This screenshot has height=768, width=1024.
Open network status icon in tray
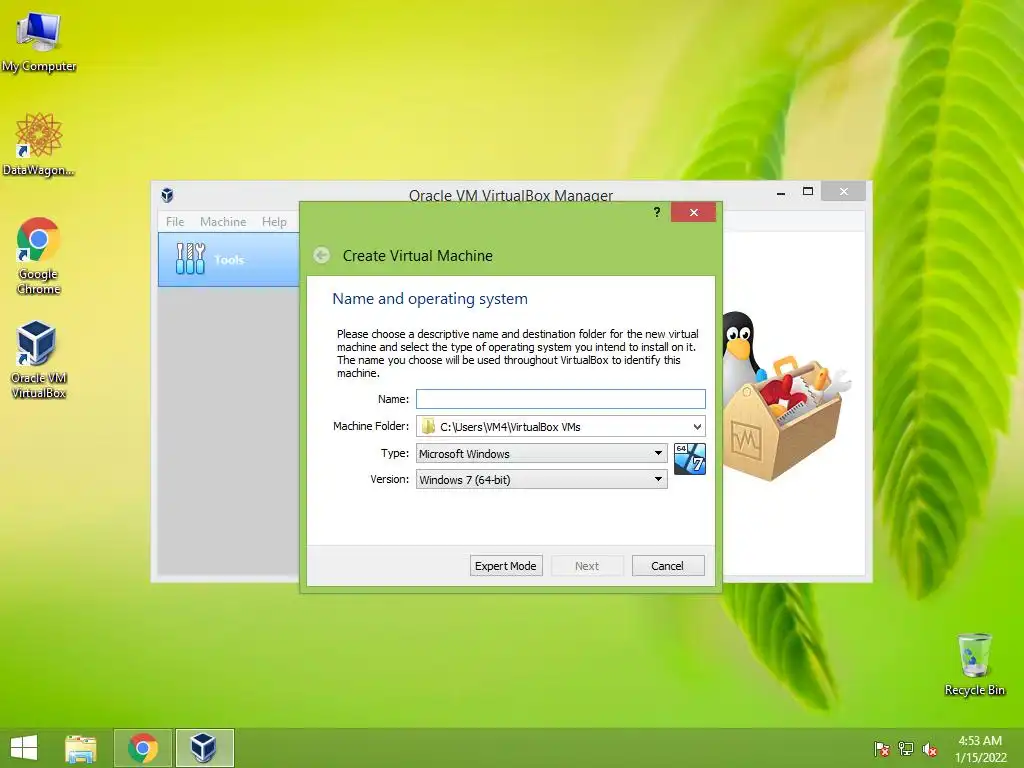[x=906, y=749]
